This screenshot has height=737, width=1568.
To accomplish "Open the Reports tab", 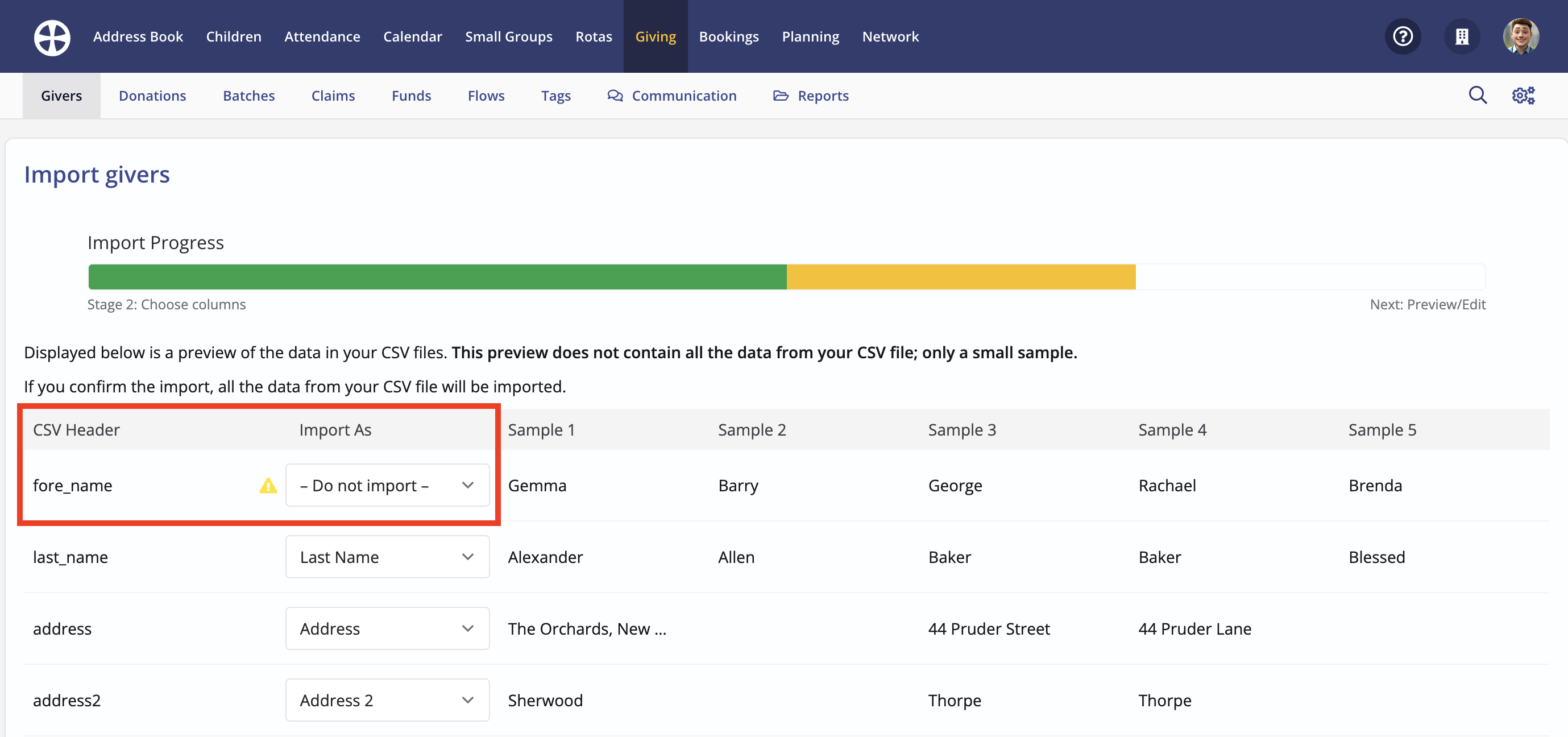I will [x=811, y=96].
